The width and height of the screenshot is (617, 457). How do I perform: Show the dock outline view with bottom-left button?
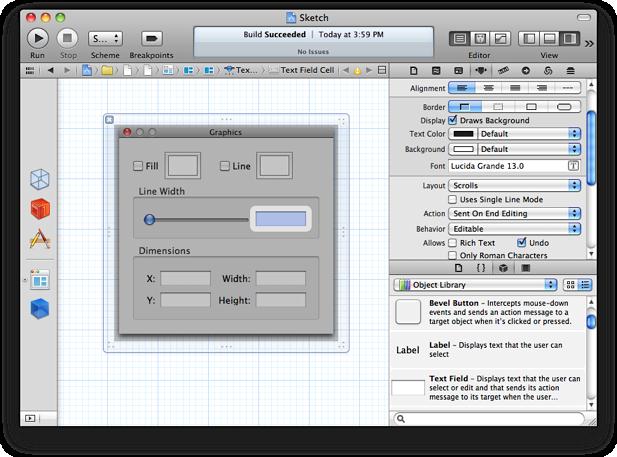point(29,418)
